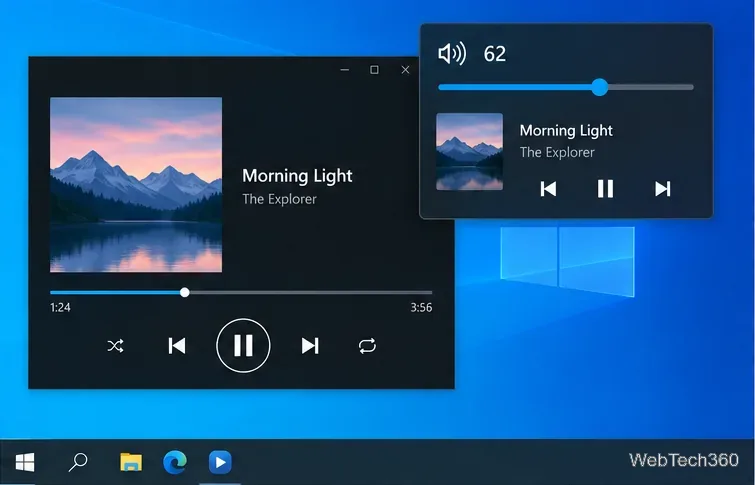Go to next track in volume flyout
Viewport: 755px width, 485px height.
pyautogui.click(x=663, y=189)
